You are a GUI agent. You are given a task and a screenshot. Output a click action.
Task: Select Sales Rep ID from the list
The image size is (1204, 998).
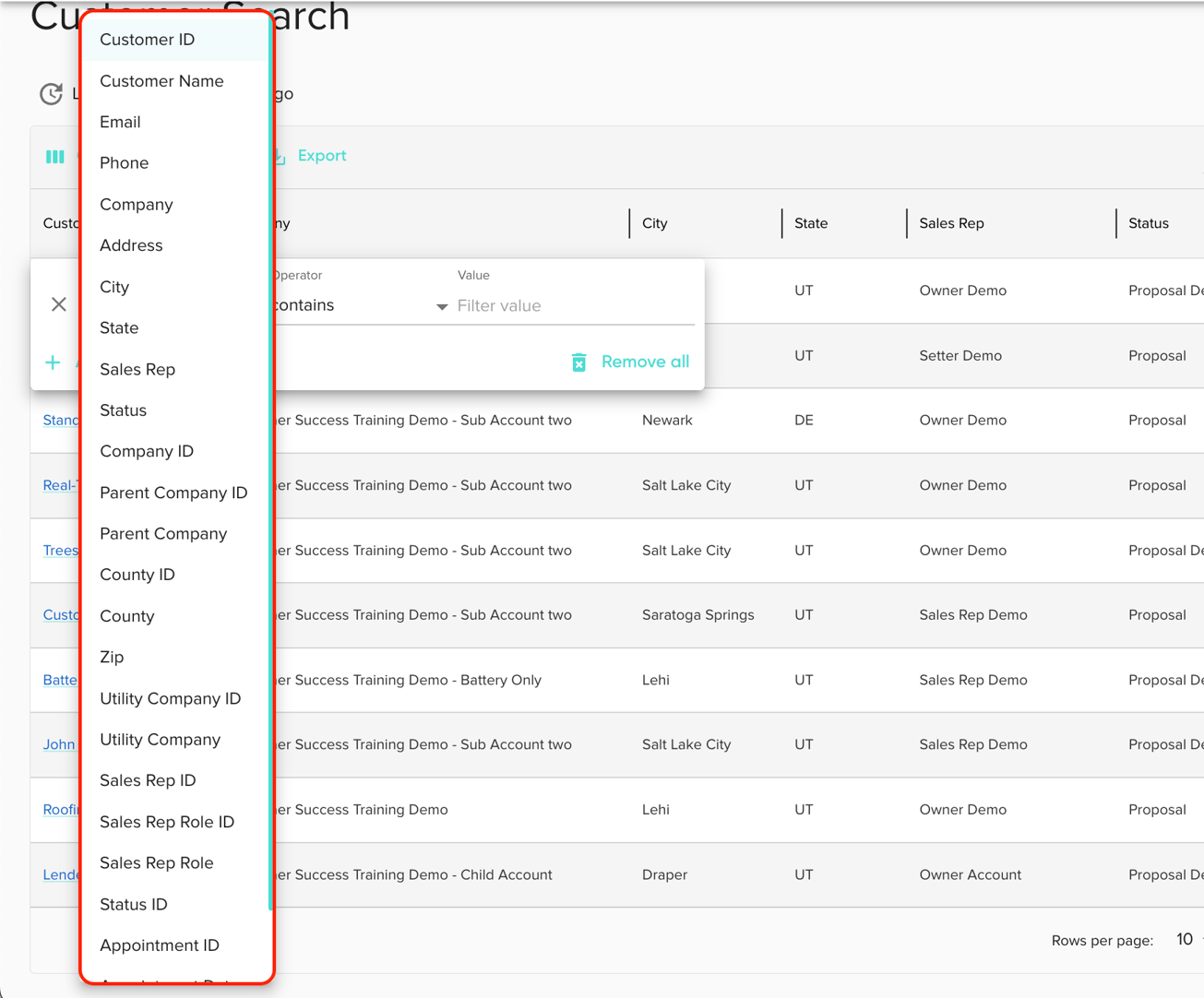[x=177, y=780]
